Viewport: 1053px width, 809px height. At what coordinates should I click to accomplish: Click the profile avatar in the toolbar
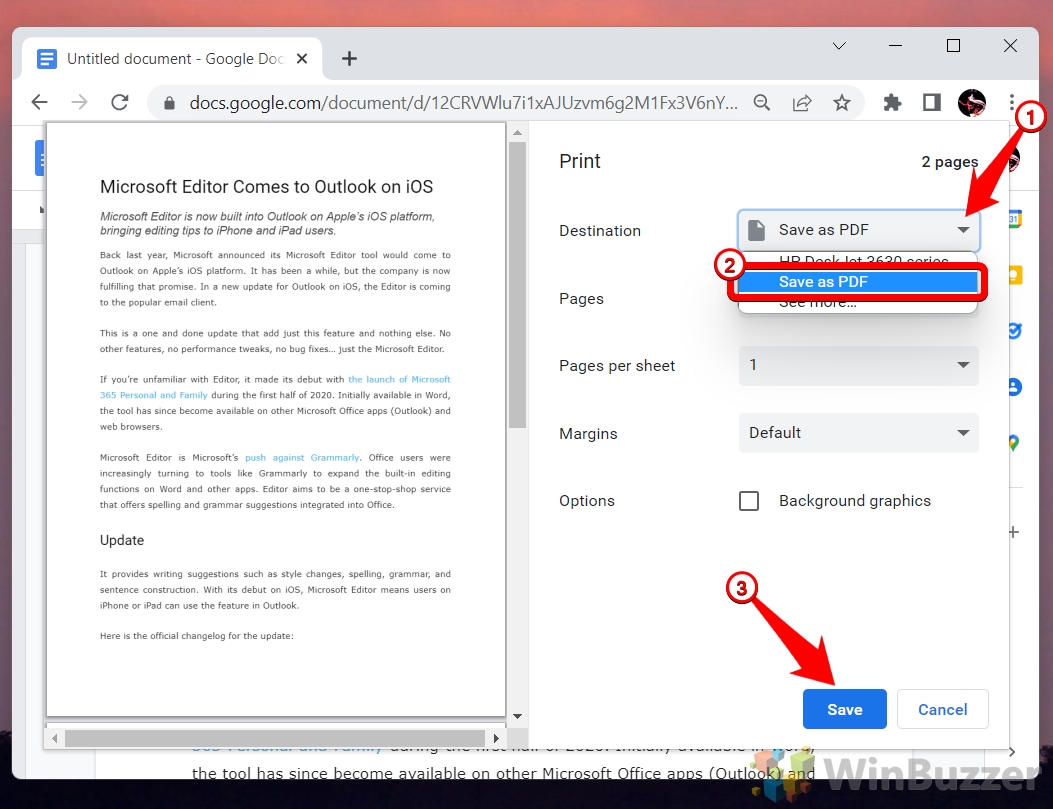point(971,102)
